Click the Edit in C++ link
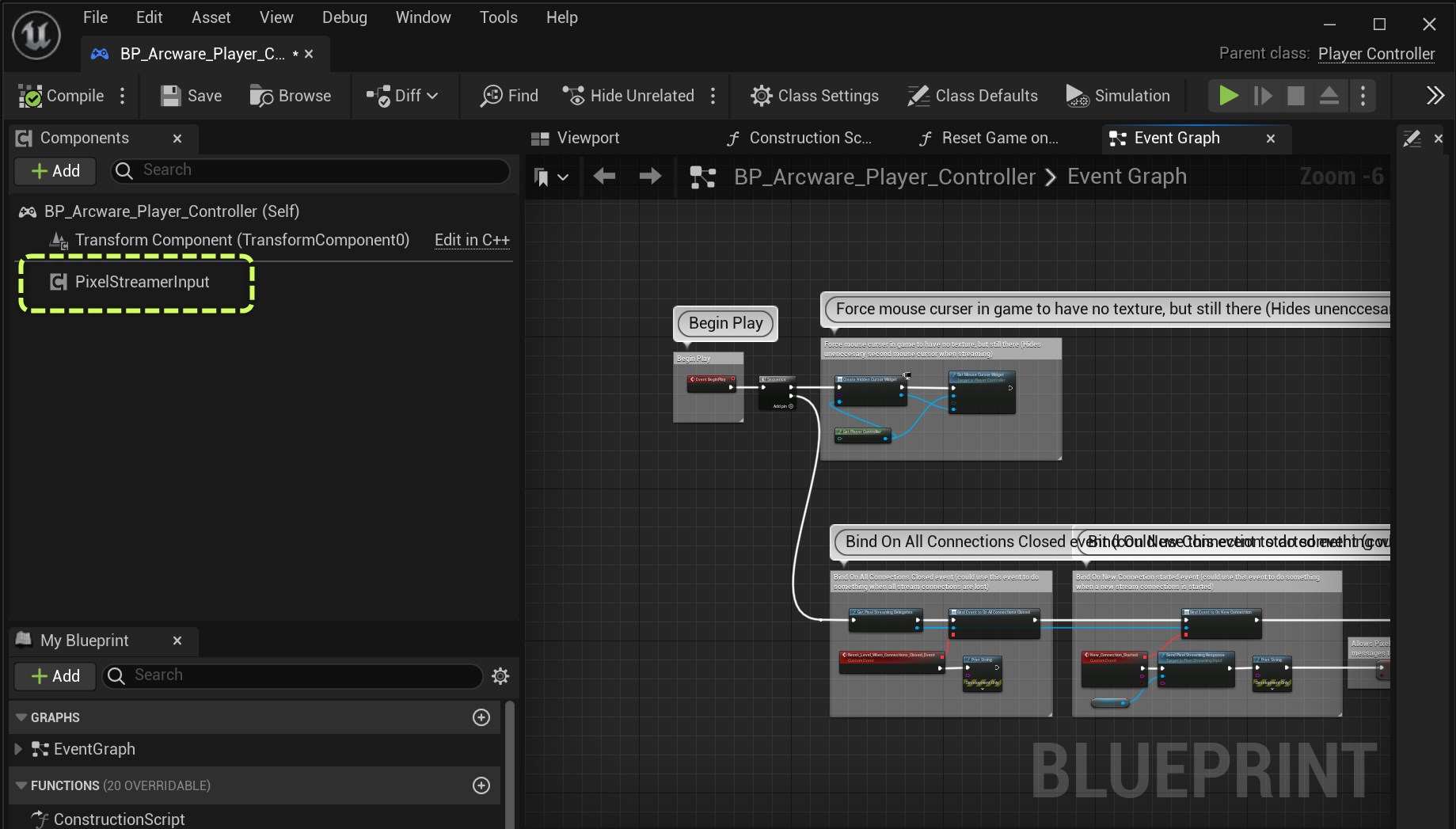This screenshot has width=1456, height=829. [x=472, y=240]
